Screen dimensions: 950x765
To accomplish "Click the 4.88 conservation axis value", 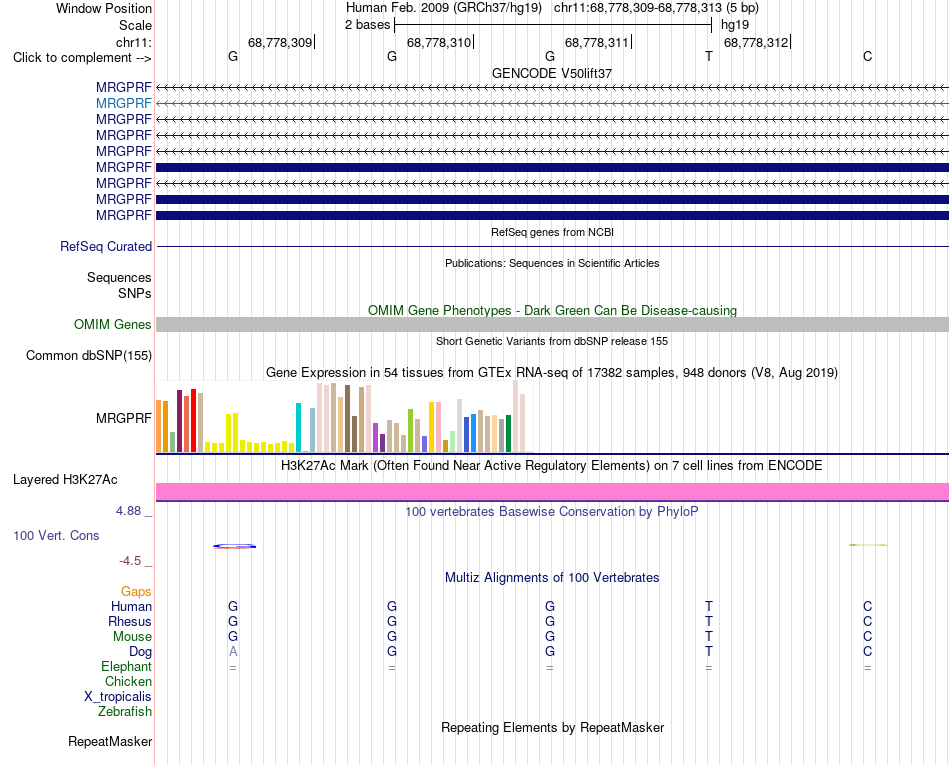I will point(128,511).
